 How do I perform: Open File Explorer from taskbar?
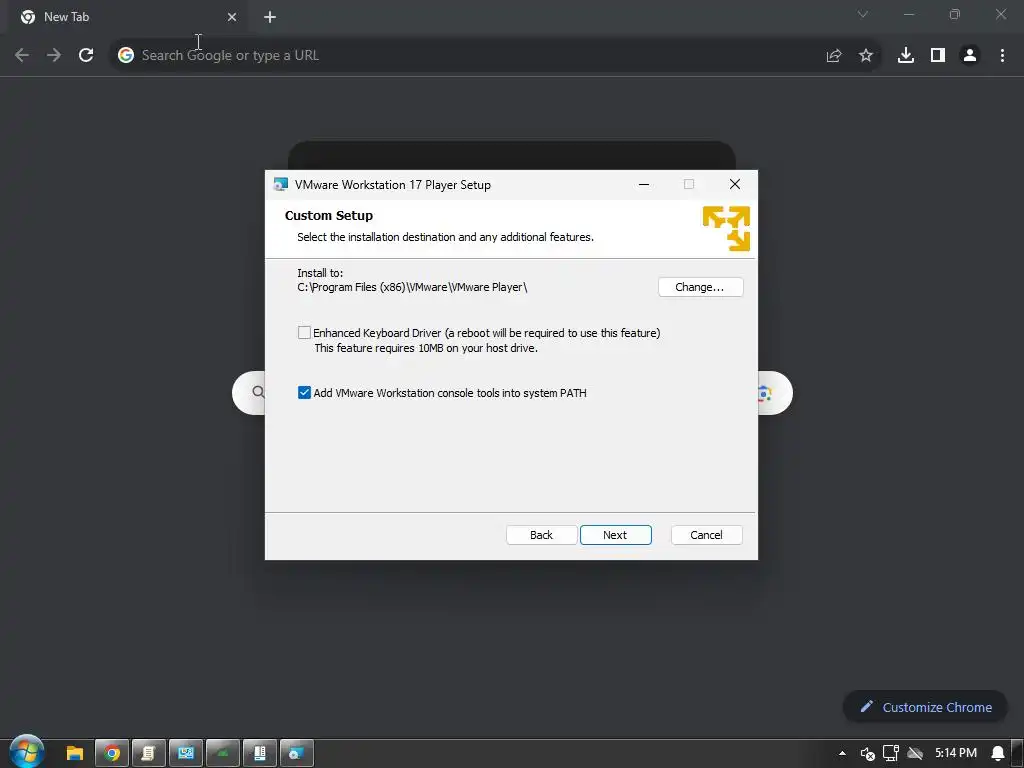pyautogui.click(x=75, y=754)
